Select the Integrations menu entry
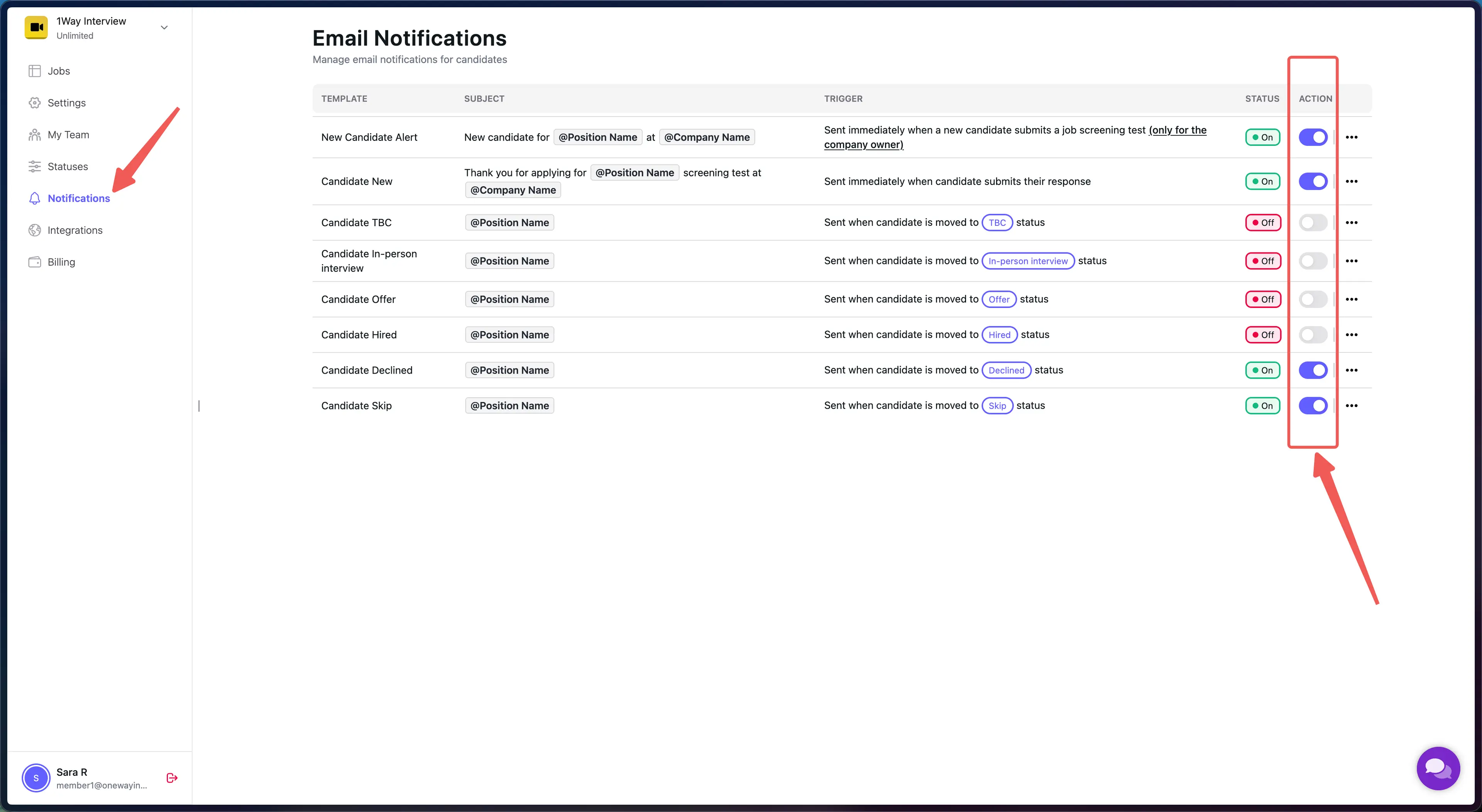 pyautogui.click(x=75, y=230)
